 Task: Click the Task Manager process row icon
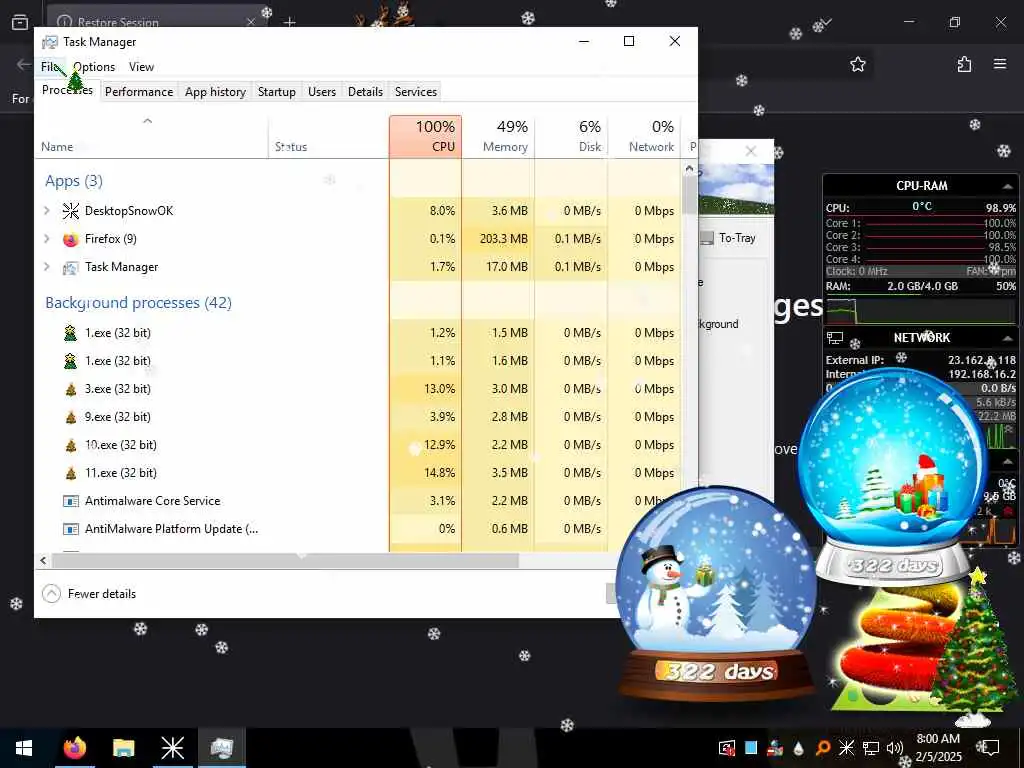(71, 267)
